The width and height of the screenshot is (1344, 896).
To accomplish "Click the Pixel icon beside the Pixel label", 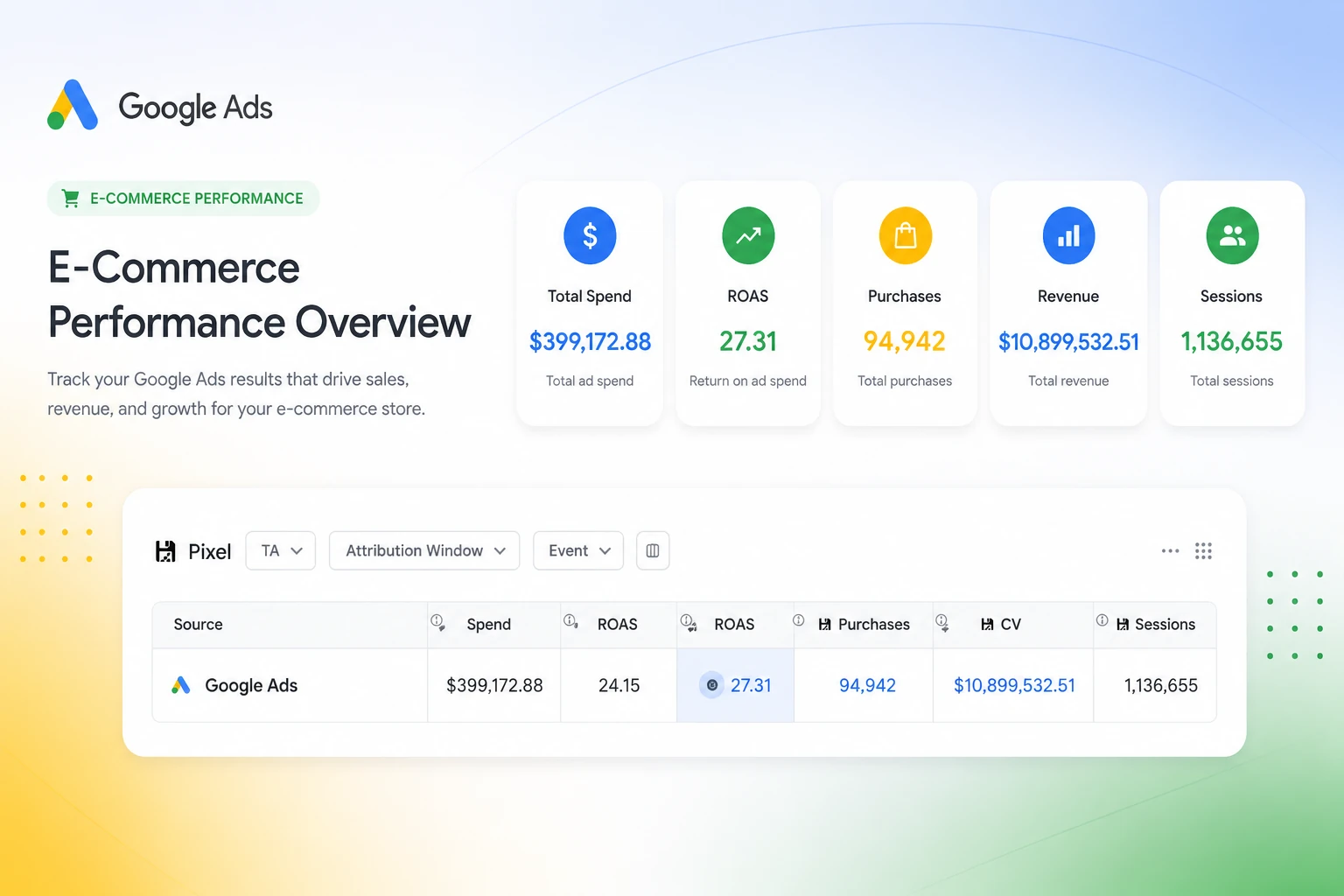I will (x=165, y=551).
